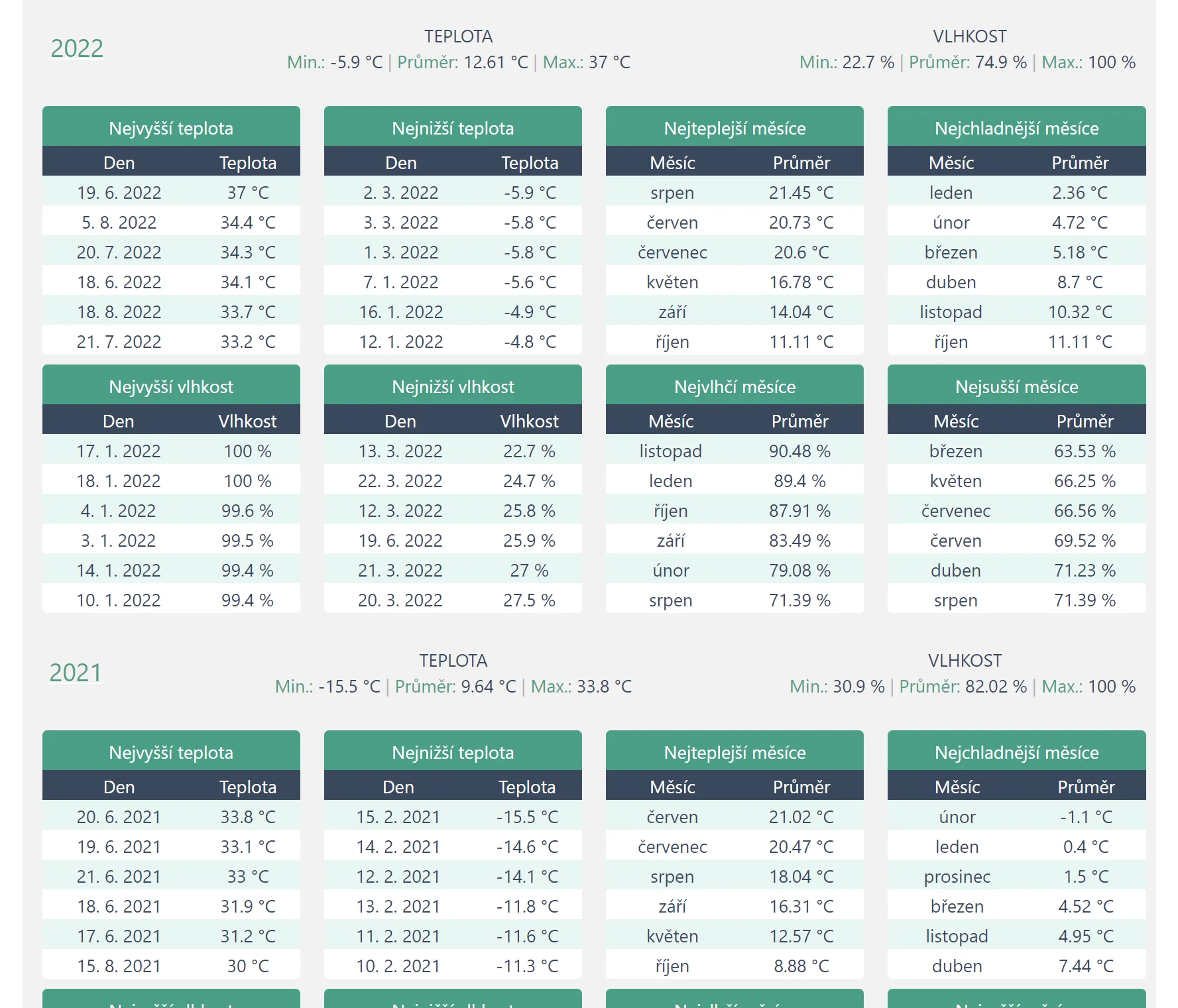Image resolution: width=1178 pixels, height=1008 pixels.
Task: Click the row dated 19. 6. 2022 with 37 °C
Action: pos(171,192)
